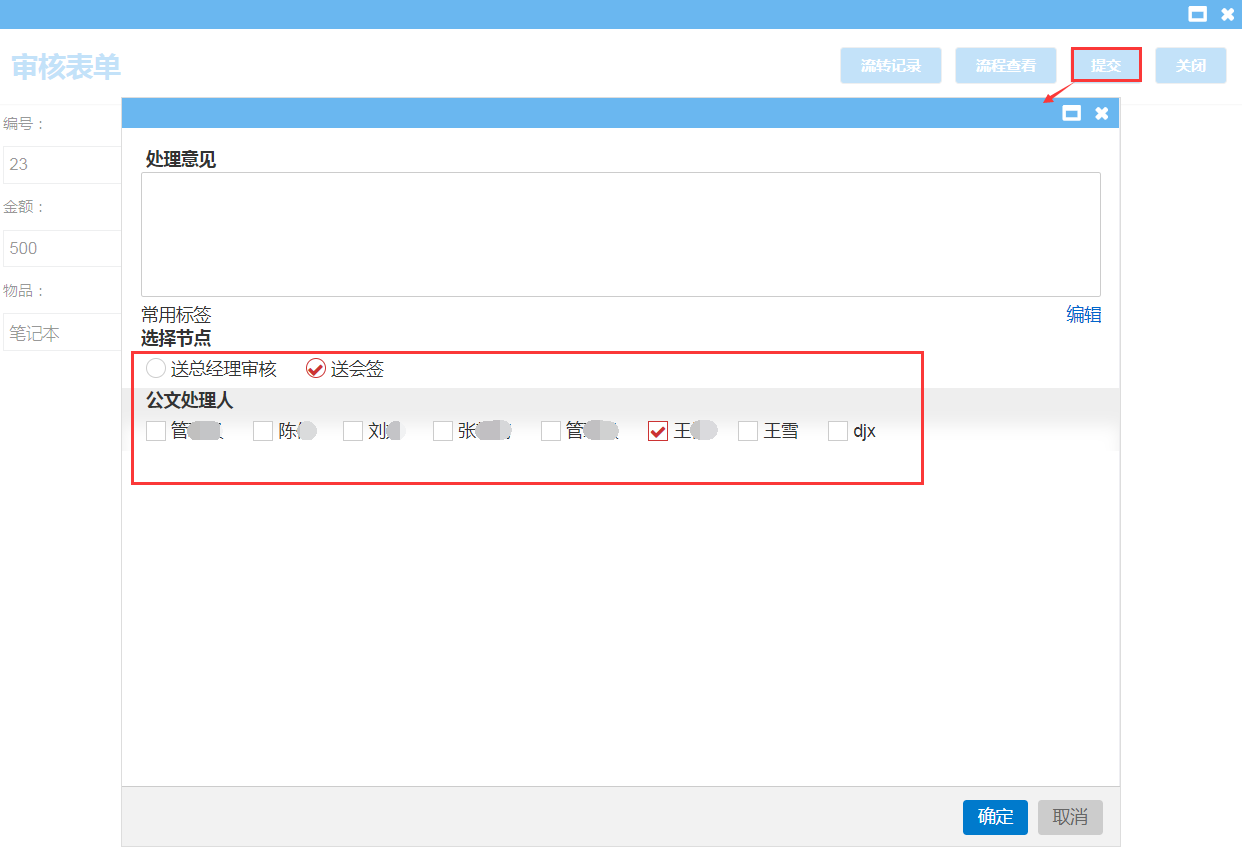Select the 送总经理审核 radio option
1242x850 pixels.
pyautogui.click(x=156, y=369)
